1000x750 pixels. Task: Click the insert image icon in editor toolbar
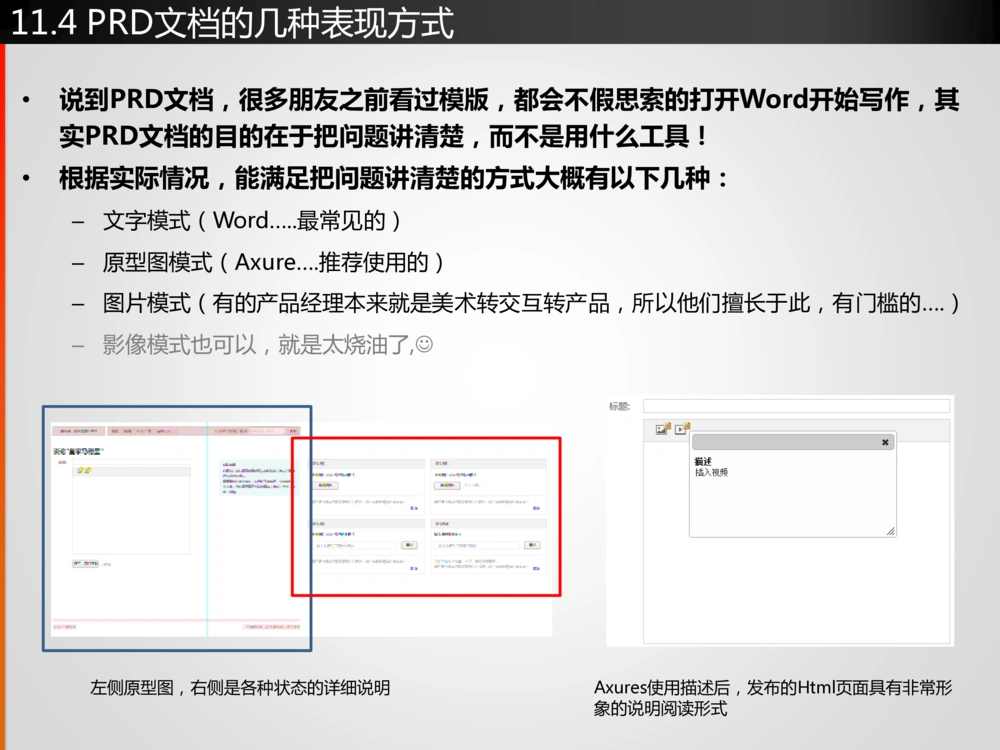pyautogui.click(x=661, y=429)
